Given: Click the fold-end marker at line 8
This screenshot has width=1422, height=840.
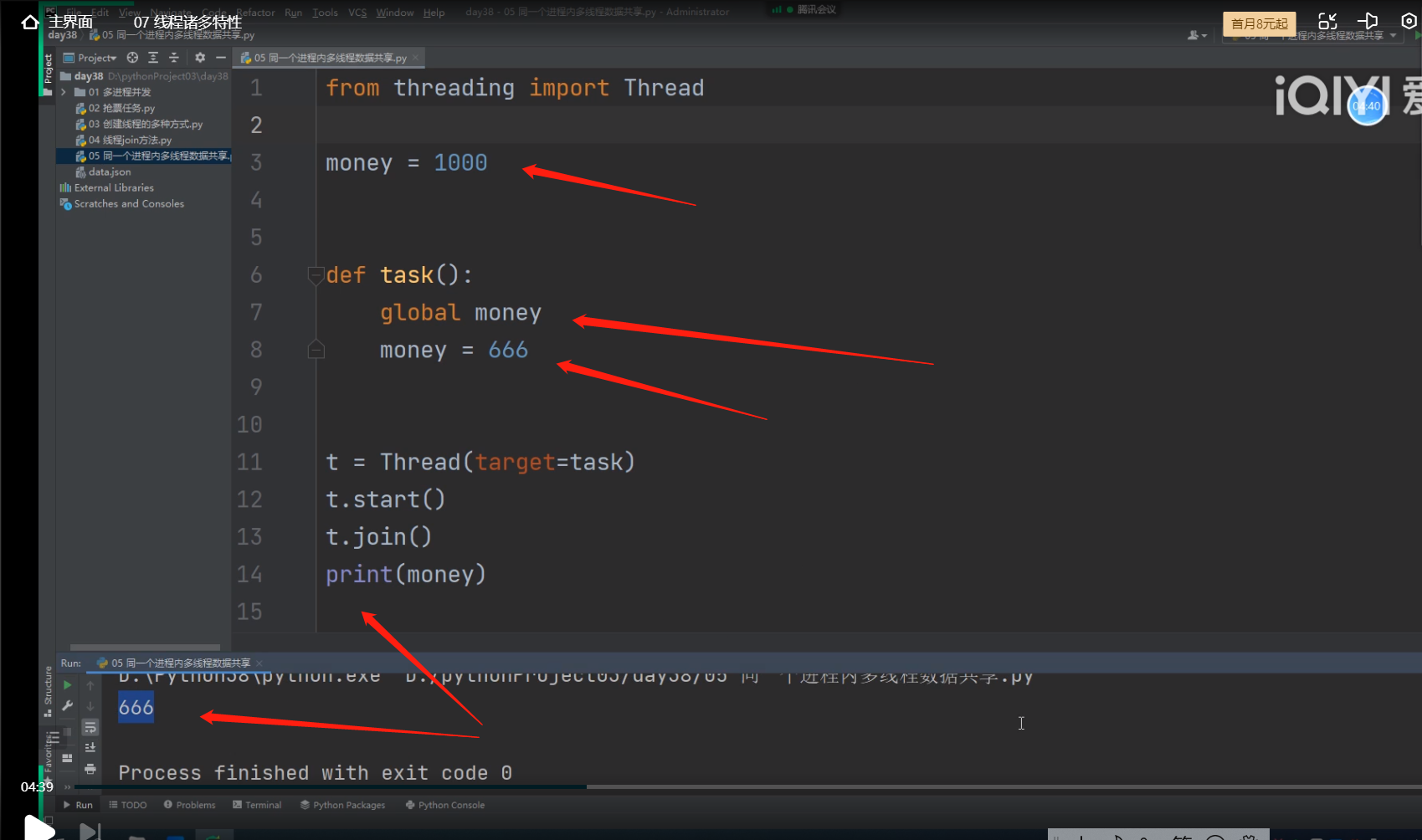Looking at the screenshot, I should [316, 350].
